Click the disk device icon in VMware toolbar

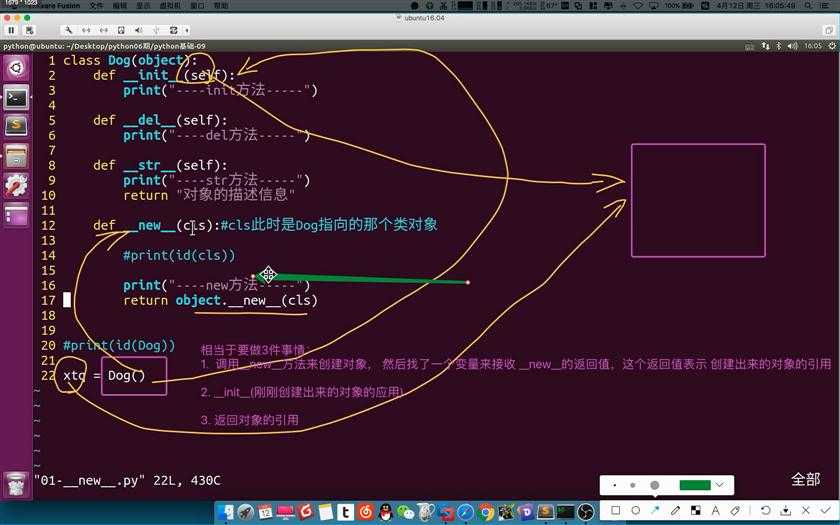click(x=121, y=30)
